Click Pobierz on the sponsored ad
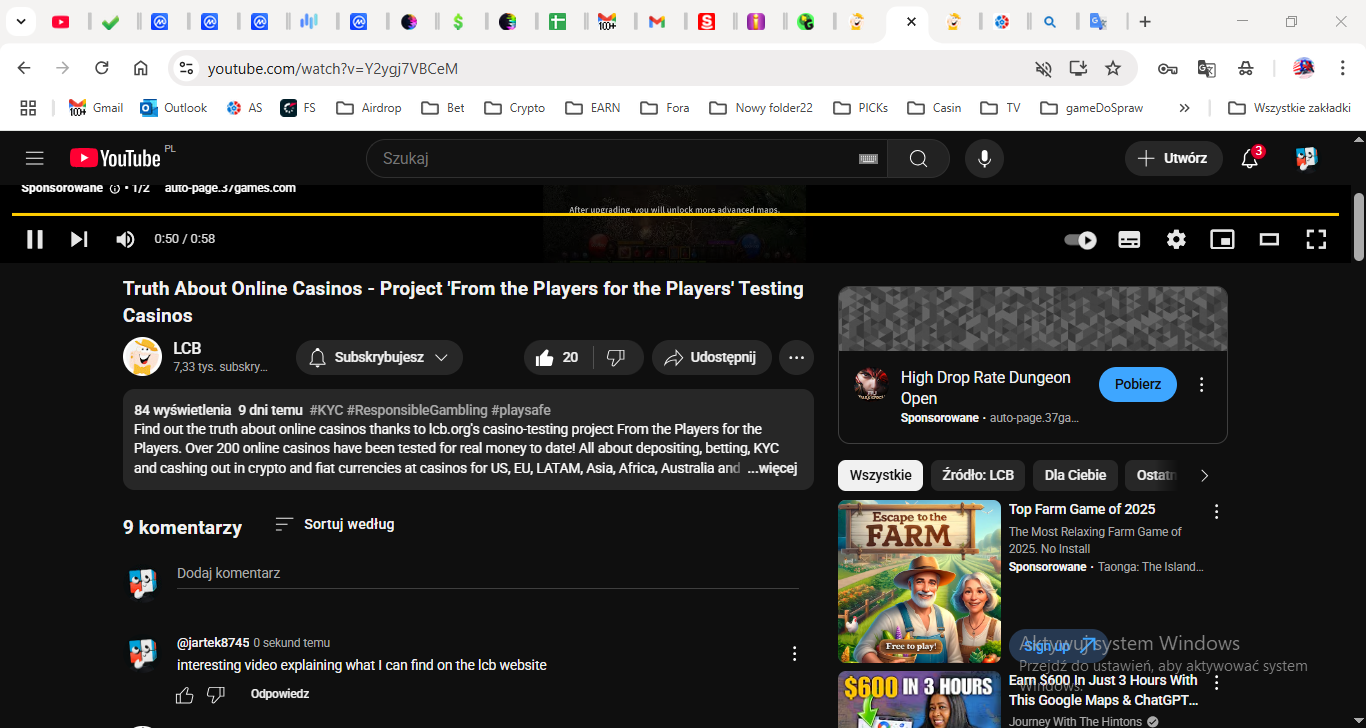 [x=1138, y=384]
